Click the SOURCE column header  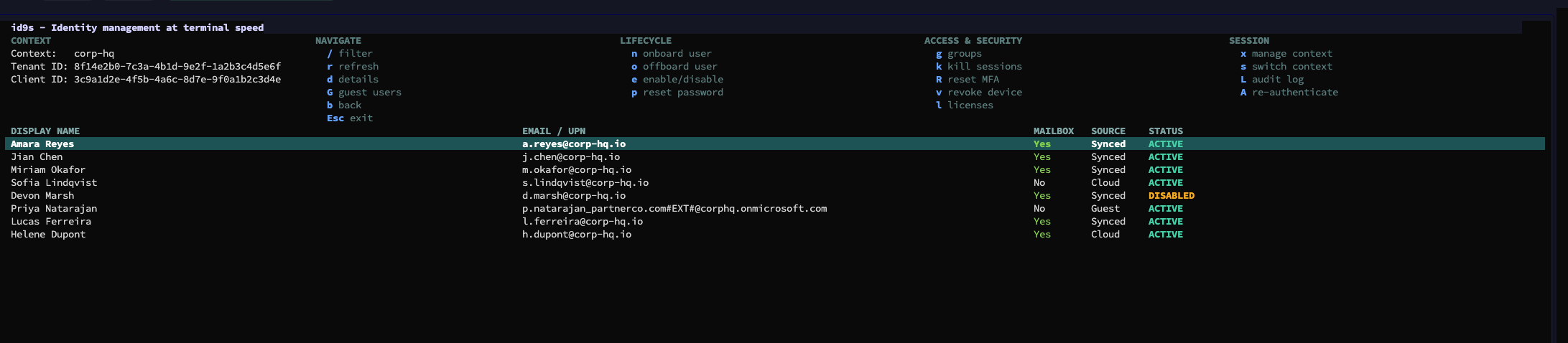click(1108, 131)
